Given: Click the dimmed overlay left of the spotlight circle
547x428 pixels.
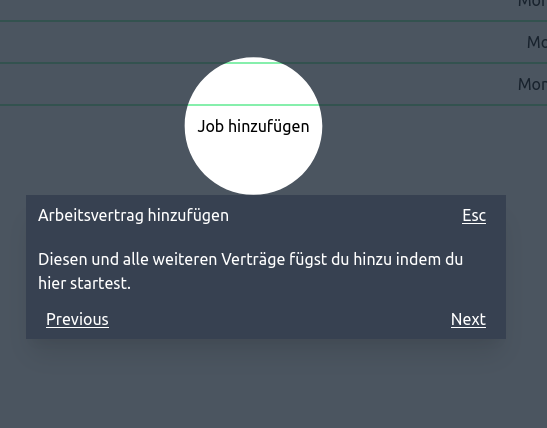Looking at the screenshot, I should (x=92, y=150).
